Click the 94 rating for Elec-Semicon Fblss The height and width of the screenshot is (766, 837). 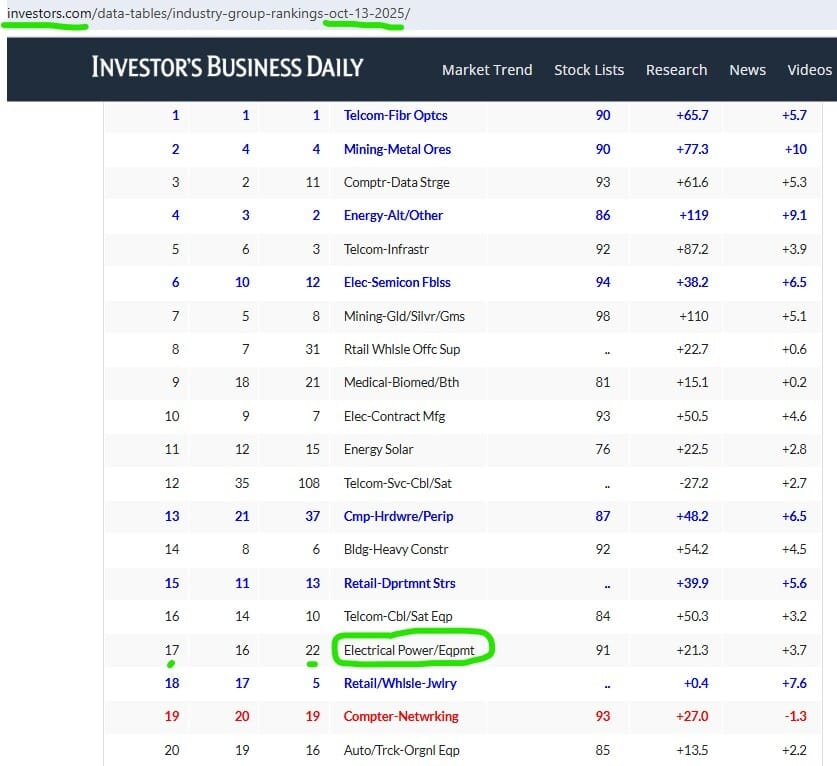click(603, 282)
